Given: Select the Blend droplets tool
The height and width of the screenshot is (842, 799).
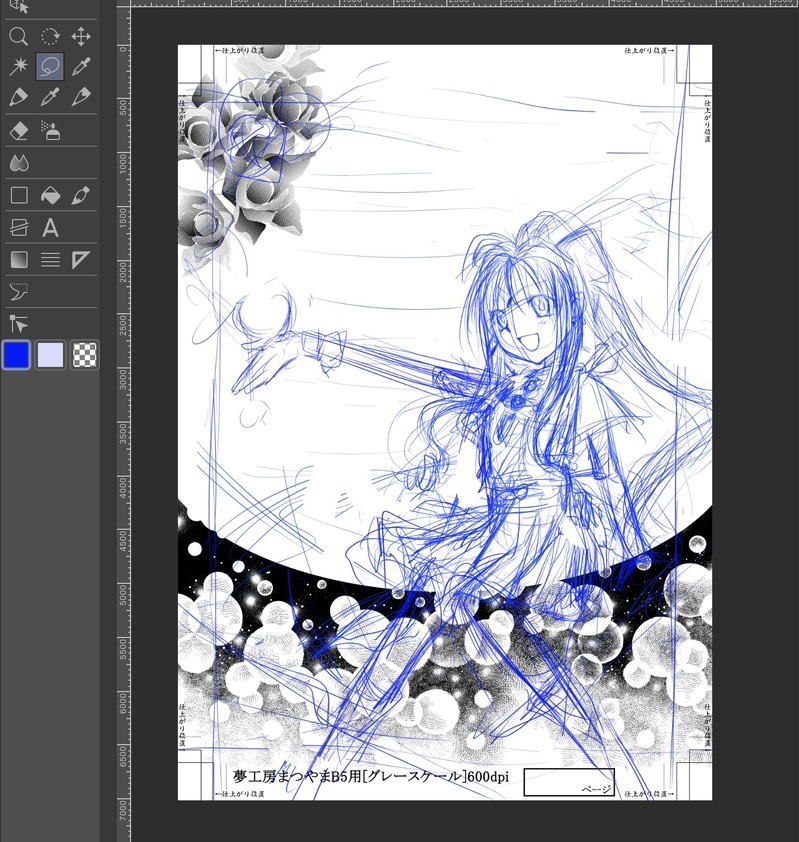Looking at the screenshot, I should (x=18, y=163).
